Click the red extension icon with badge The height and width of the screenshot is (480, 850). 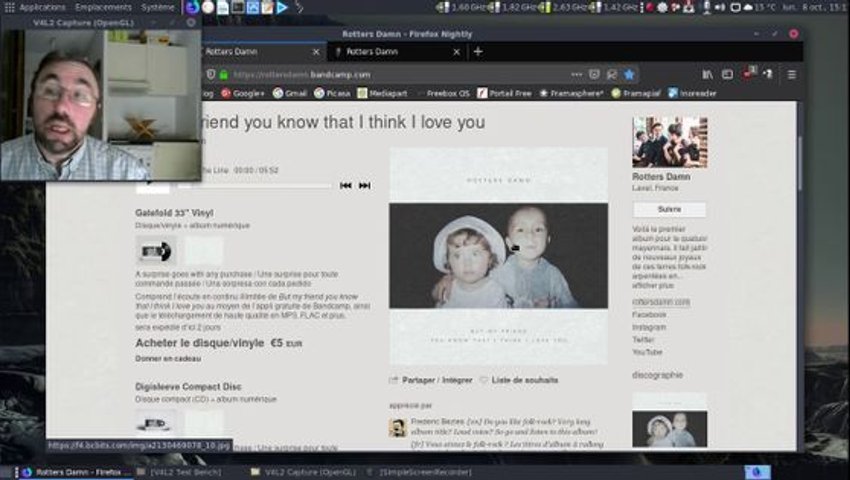(x=749, y=73)
